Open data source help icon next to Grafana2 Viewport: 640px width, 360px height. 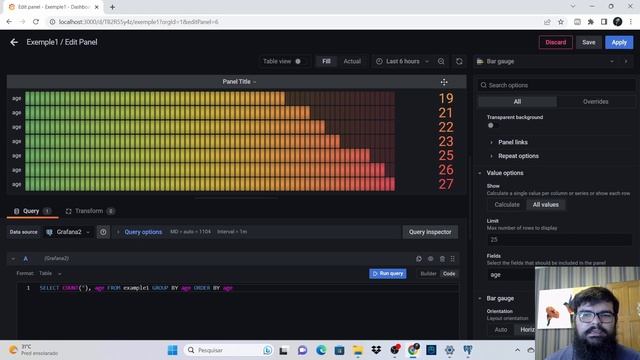click(x=103, y=232)
